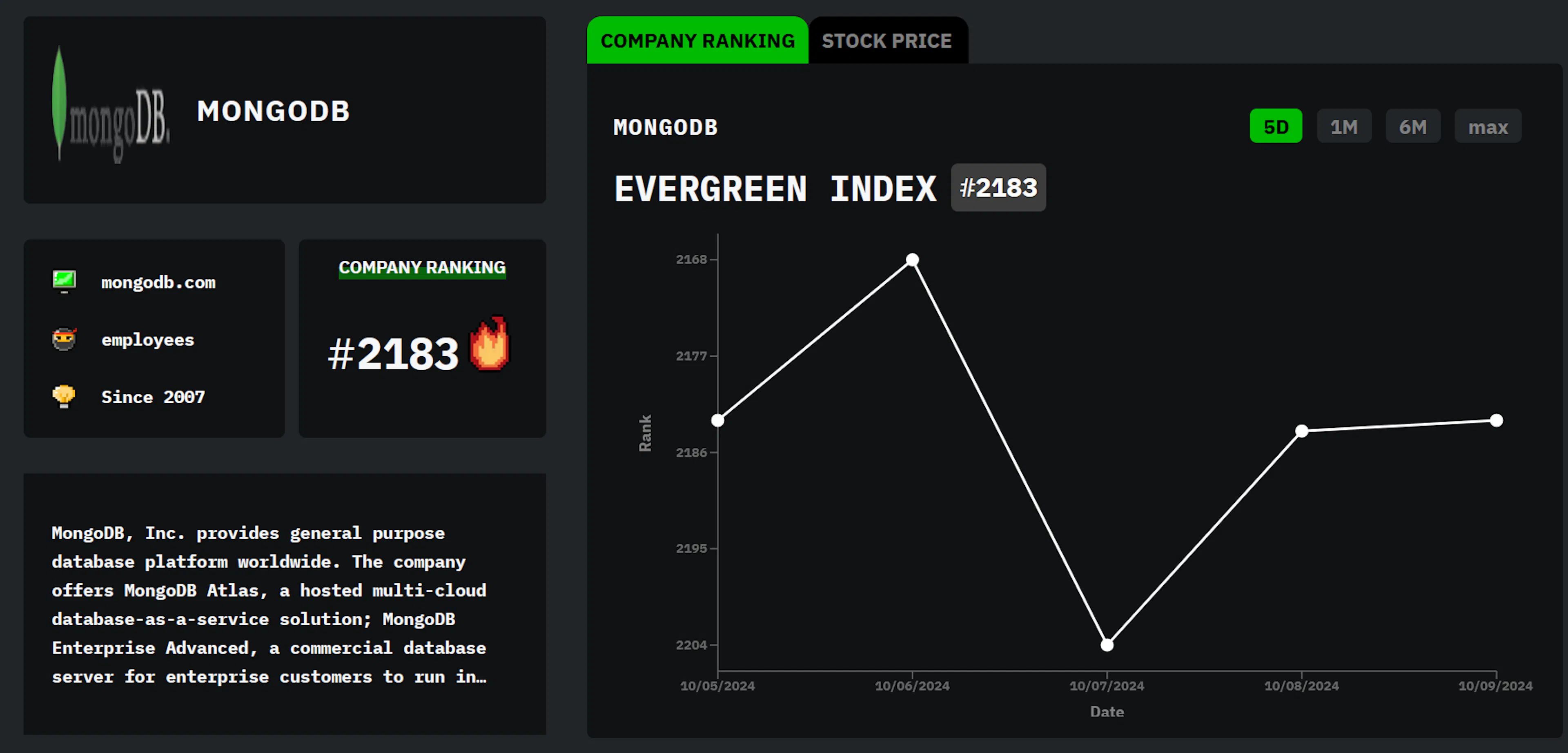Click the EVERGREEN INDEX heading
1568x753 pixels.
(775, 189)
